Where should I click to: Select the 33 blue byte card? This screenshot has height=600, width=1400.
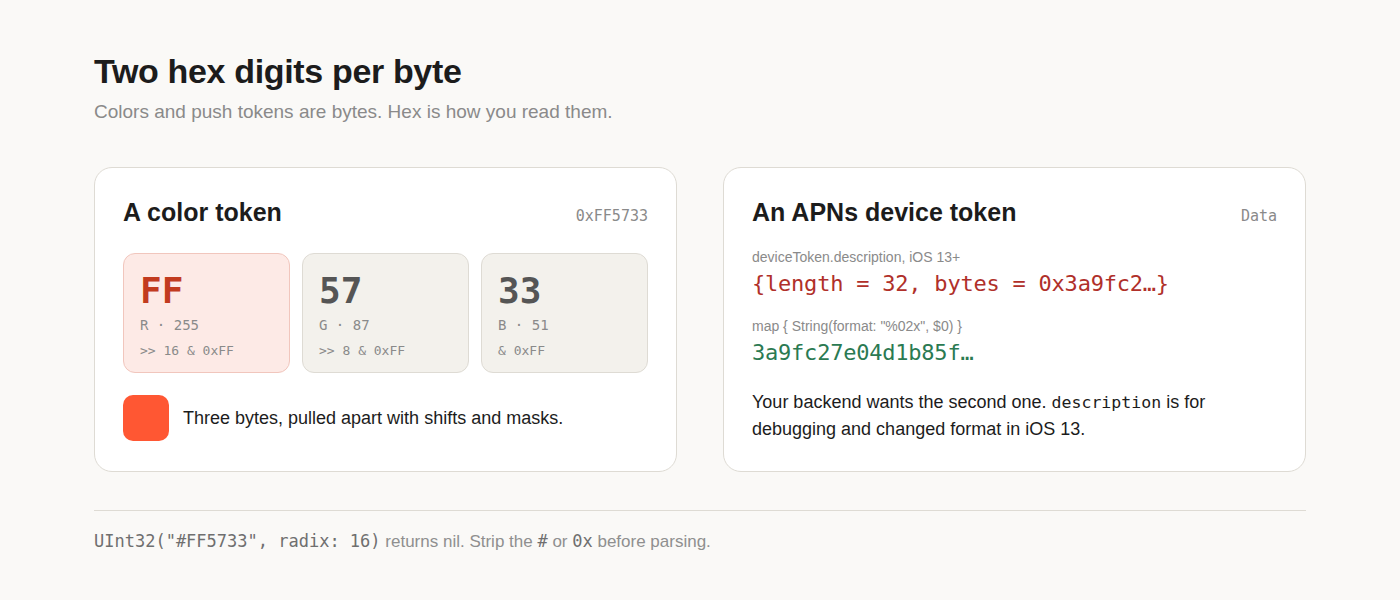(564, 313)
